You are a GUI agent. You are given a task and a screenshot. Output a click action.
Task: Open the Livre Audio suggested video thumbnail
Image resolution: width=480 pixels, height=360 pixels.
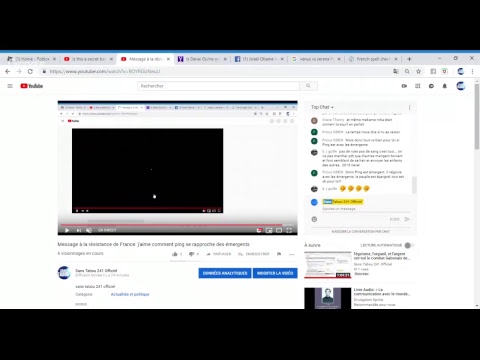(x=327, y=298)
